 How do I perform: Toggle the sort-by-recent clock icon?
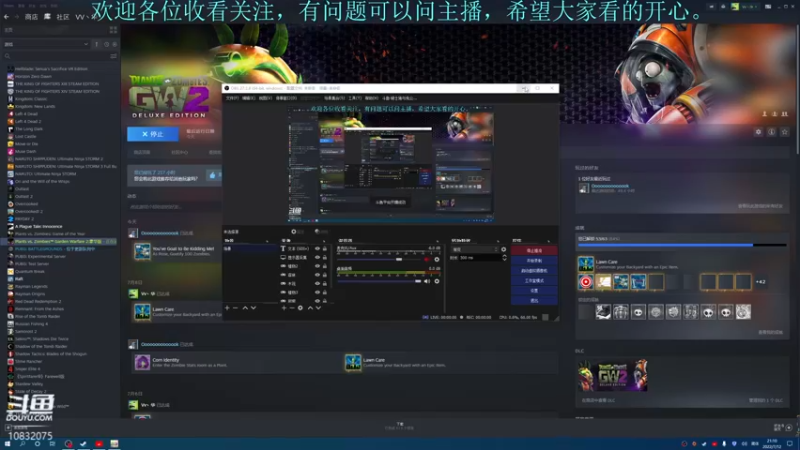pos(107,44)
